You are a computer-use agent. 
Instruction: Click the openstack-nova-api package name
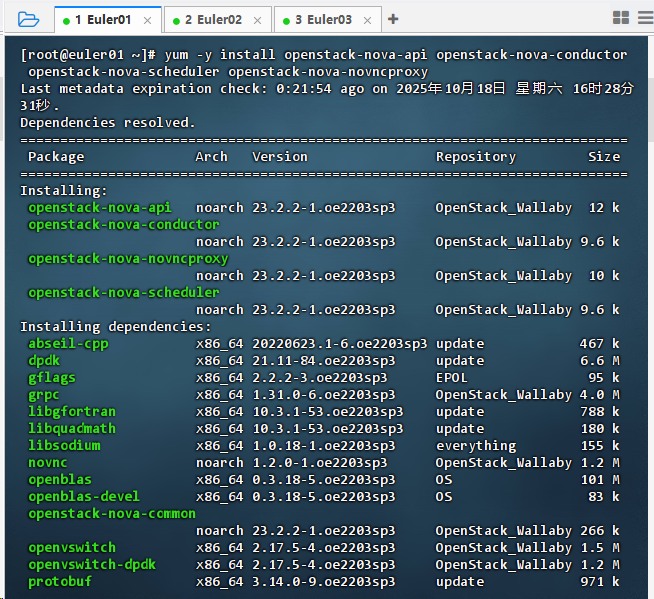[100, 208]
